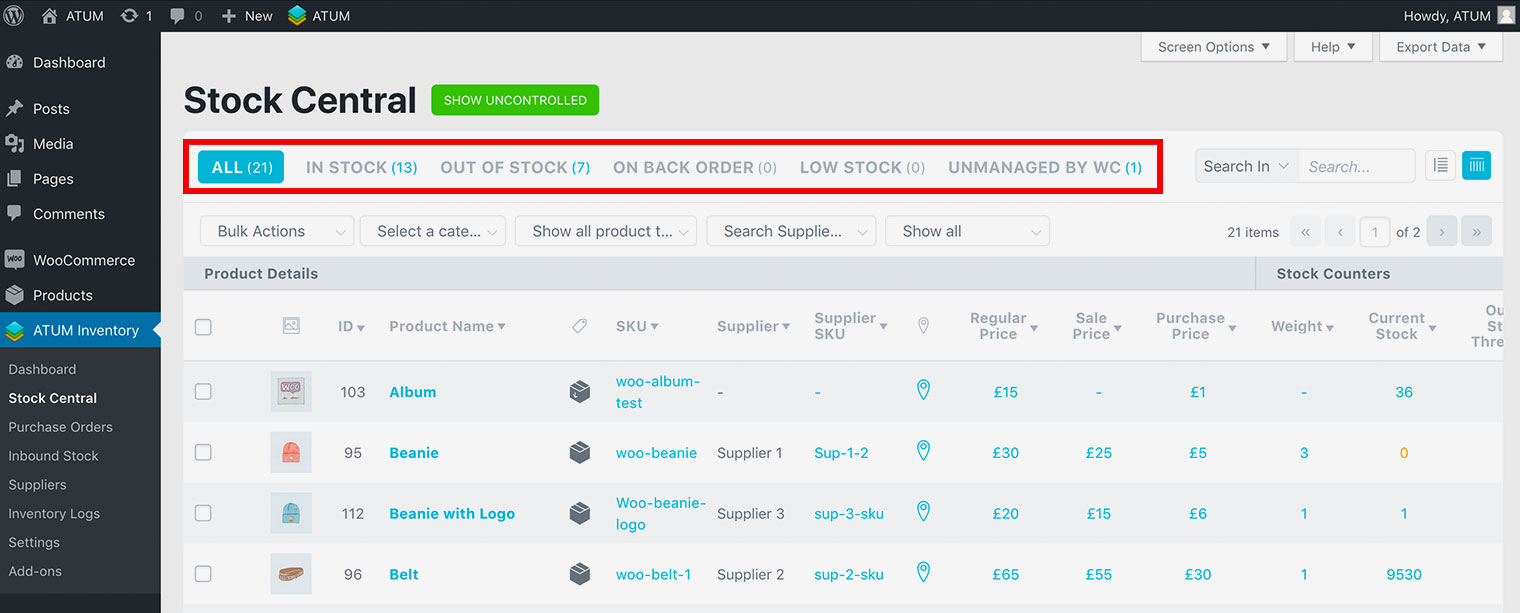1520x613 pixels.
Task: Check the Beanie with Logo row checkbox
Action: (x=203, y=513)
